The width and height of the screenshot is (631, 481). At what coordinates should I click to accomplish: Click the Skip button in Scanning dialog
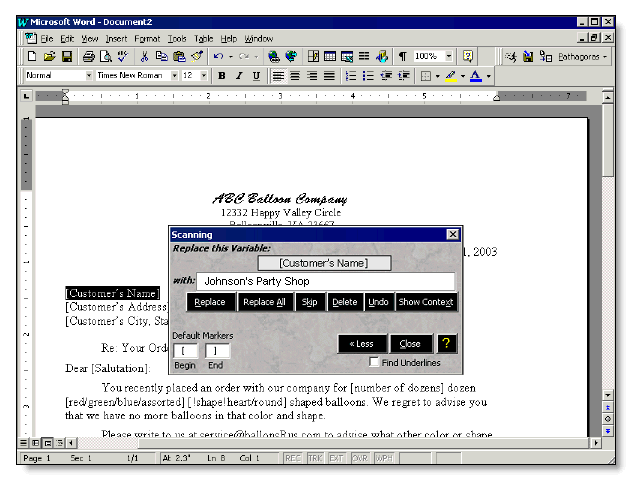pos(309,302)
